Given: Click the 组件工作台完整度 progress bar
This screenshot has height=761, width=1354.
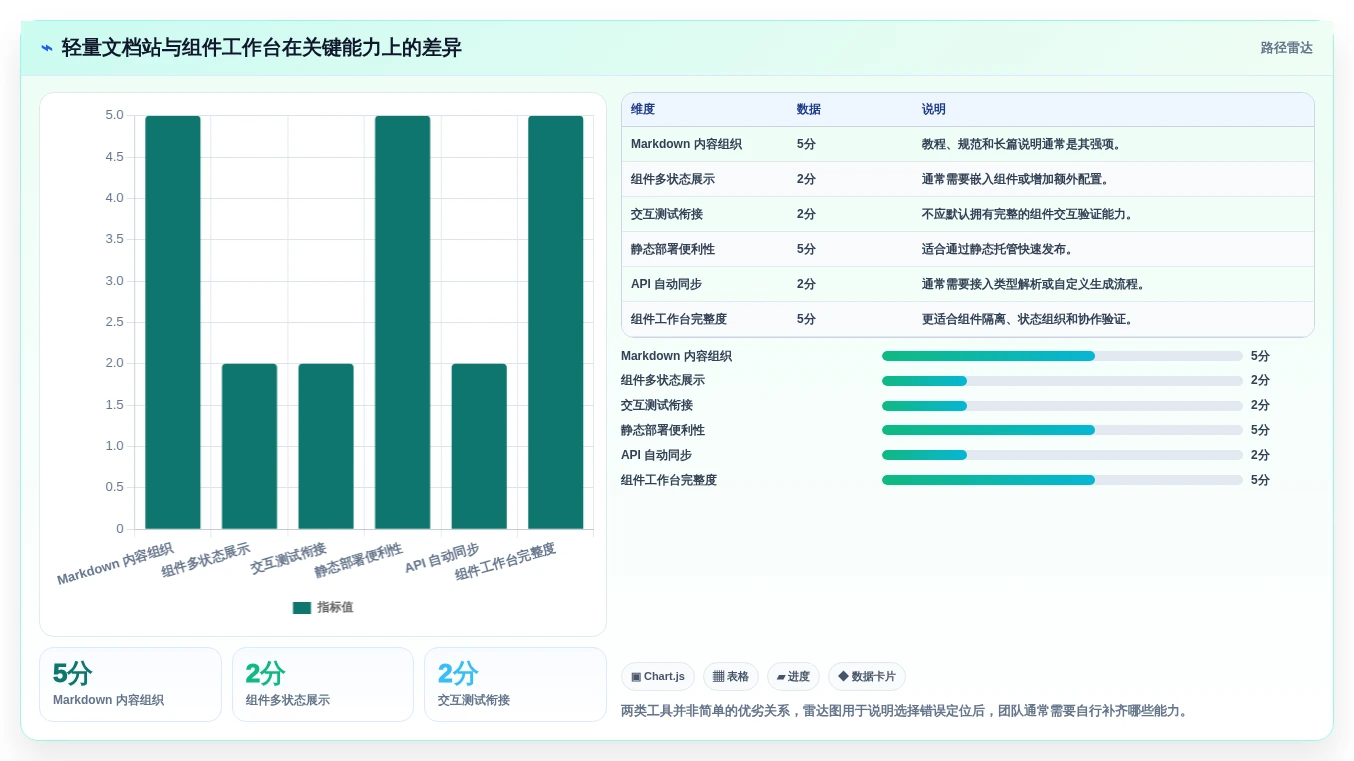Looking at the screenshot, I should coord(1062,480).
